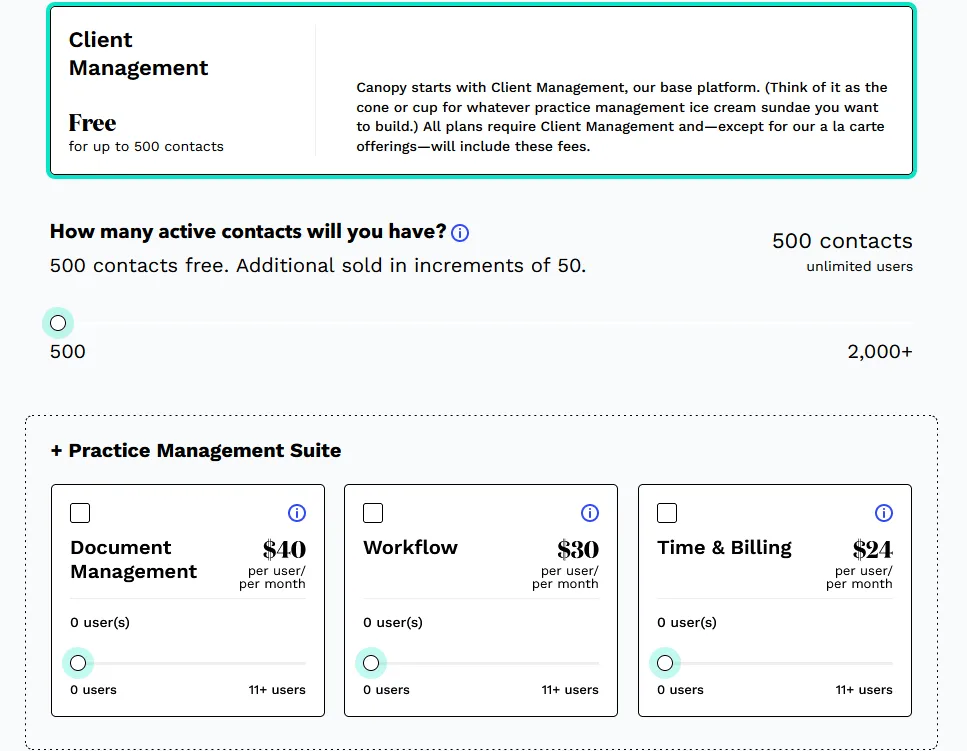Click the Time & Billing title text
Viewport: 967px width, 751px height.
[724, 548]
